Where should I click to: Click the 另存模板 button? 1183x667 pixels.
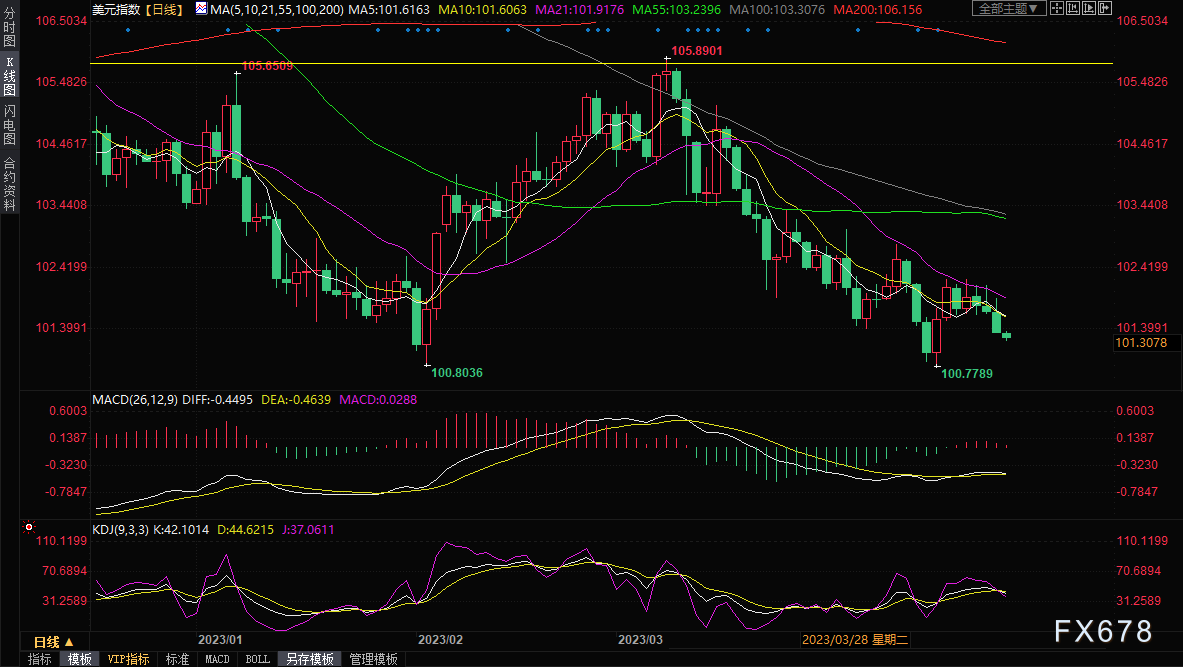[x=309, y=659]
